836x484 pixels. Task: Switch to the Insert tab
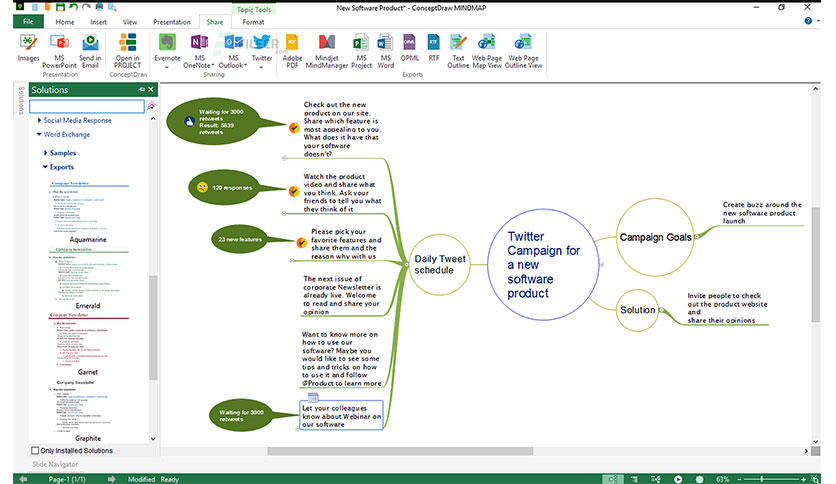pos(99,22)
